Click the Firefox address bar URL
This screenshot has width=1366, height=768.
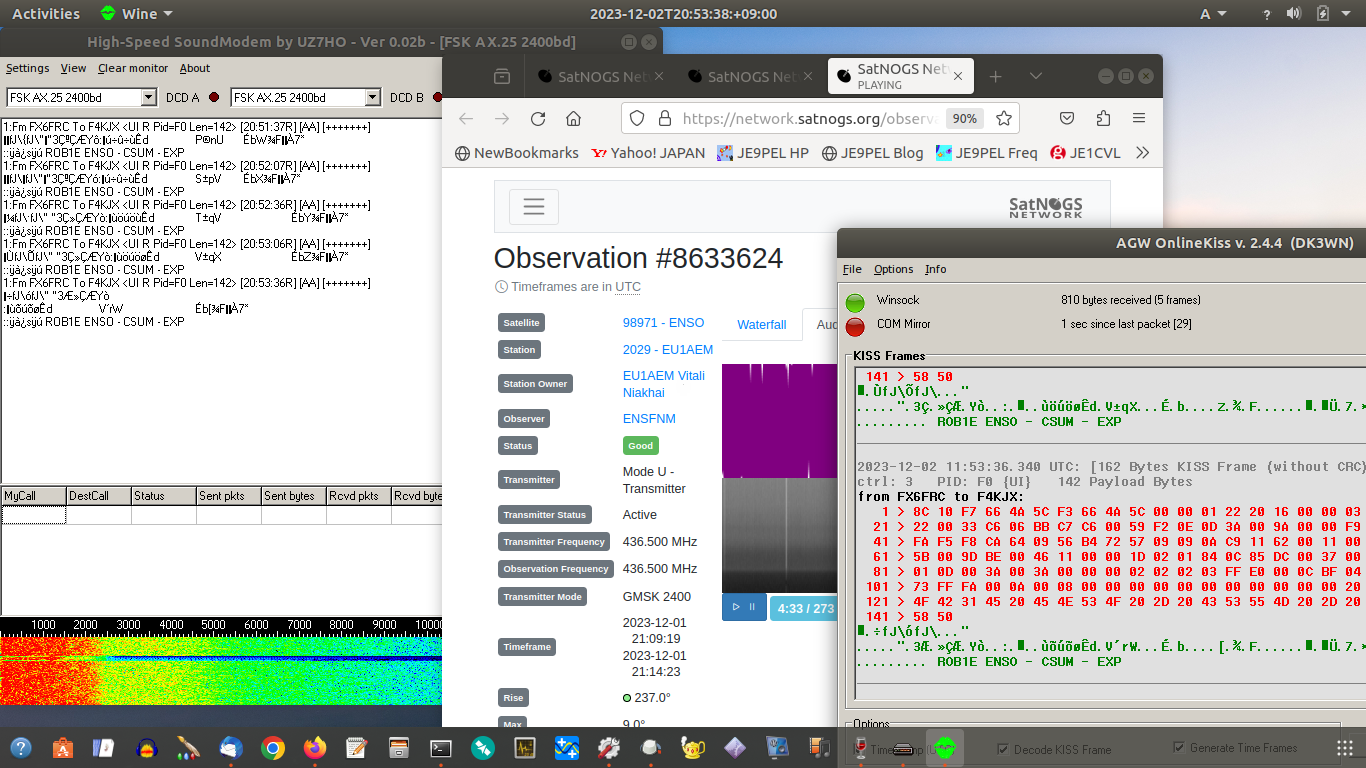tap(809, 118)
